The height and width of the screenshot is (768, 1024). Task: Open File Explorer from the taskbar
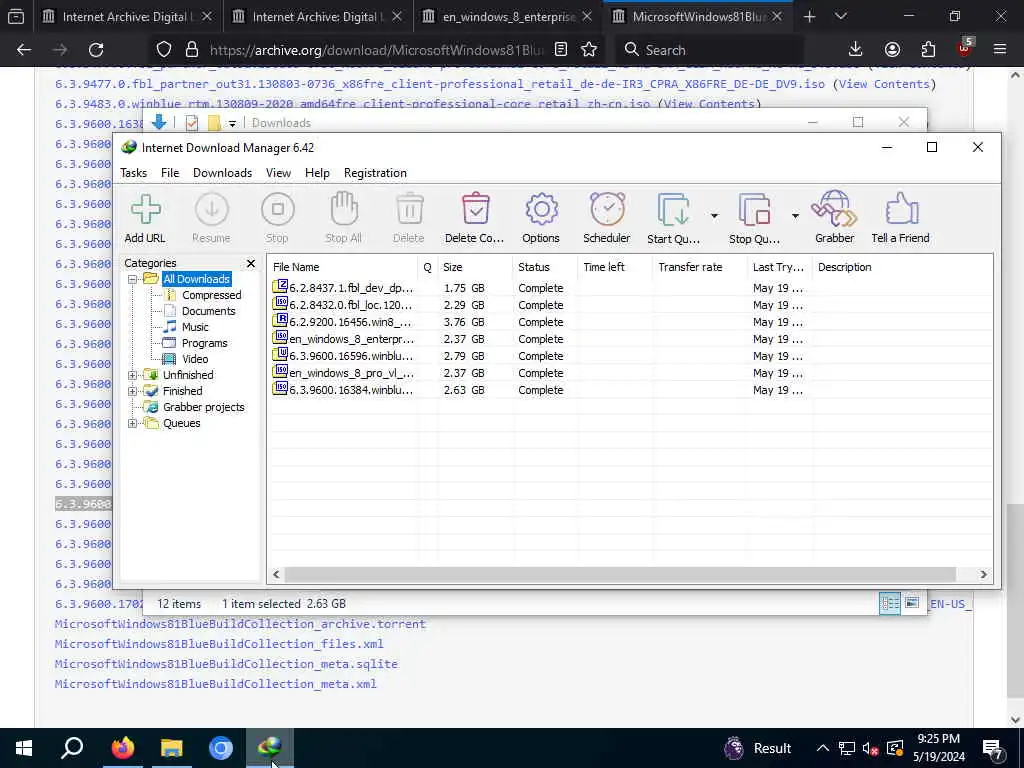tap(172, 748)
